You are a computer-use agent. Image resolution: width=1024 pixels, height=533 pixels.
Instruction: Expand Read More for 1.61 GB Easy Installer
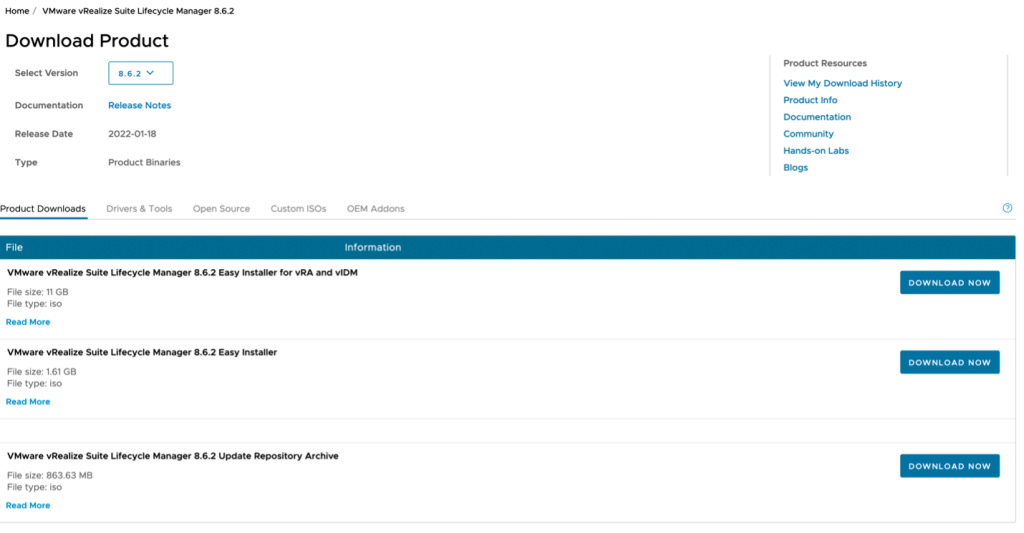tap(28, 402)
